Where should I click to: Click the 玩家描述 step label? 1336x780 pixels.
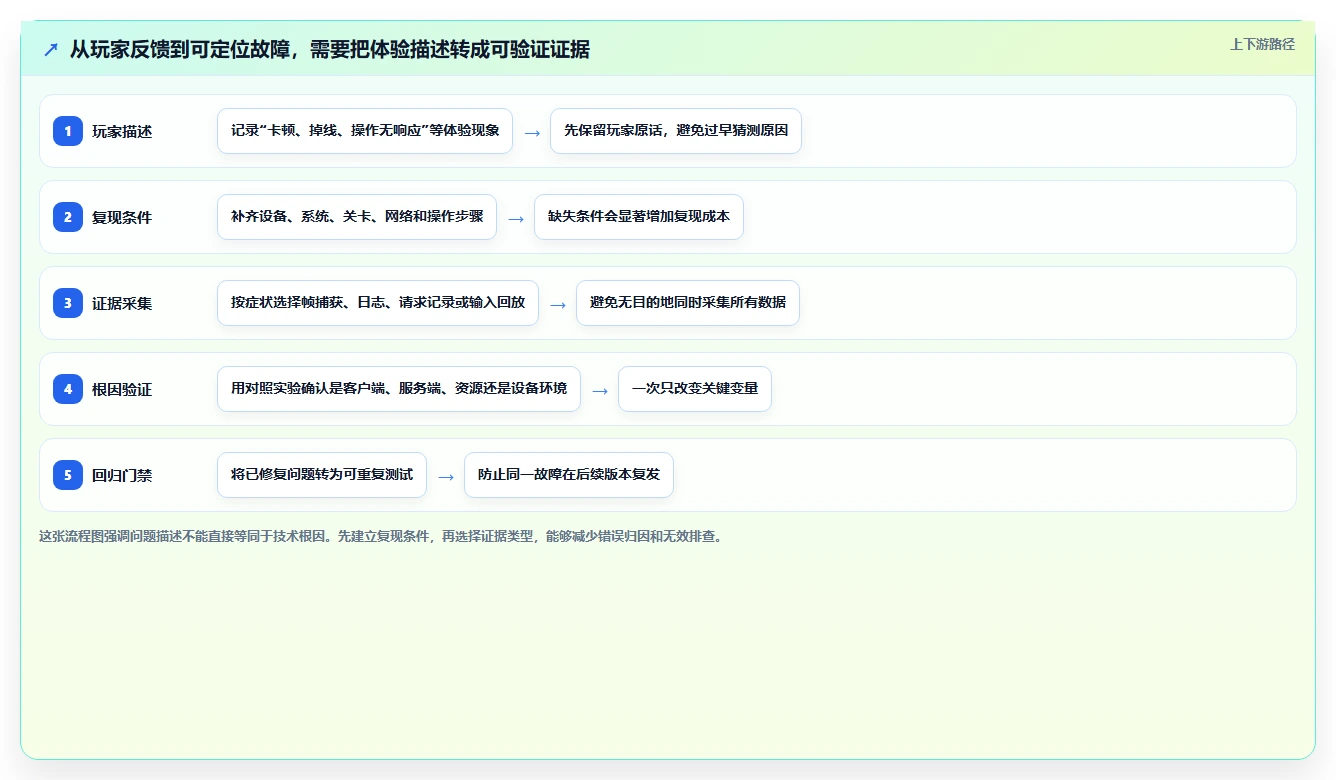click(122, 131)
